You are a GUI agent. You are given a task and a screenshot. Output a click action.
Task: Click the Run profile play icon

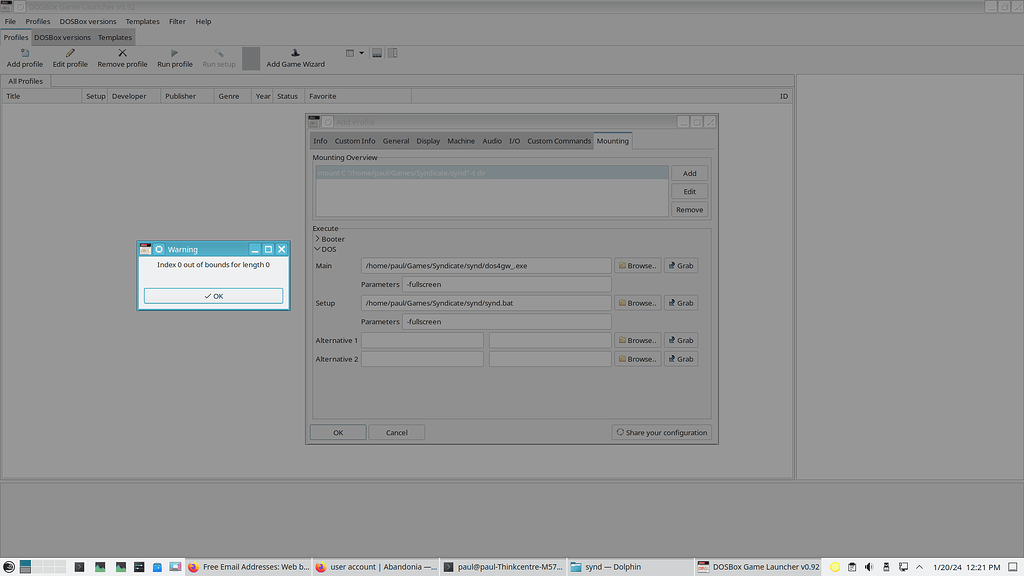click(175, 52)
